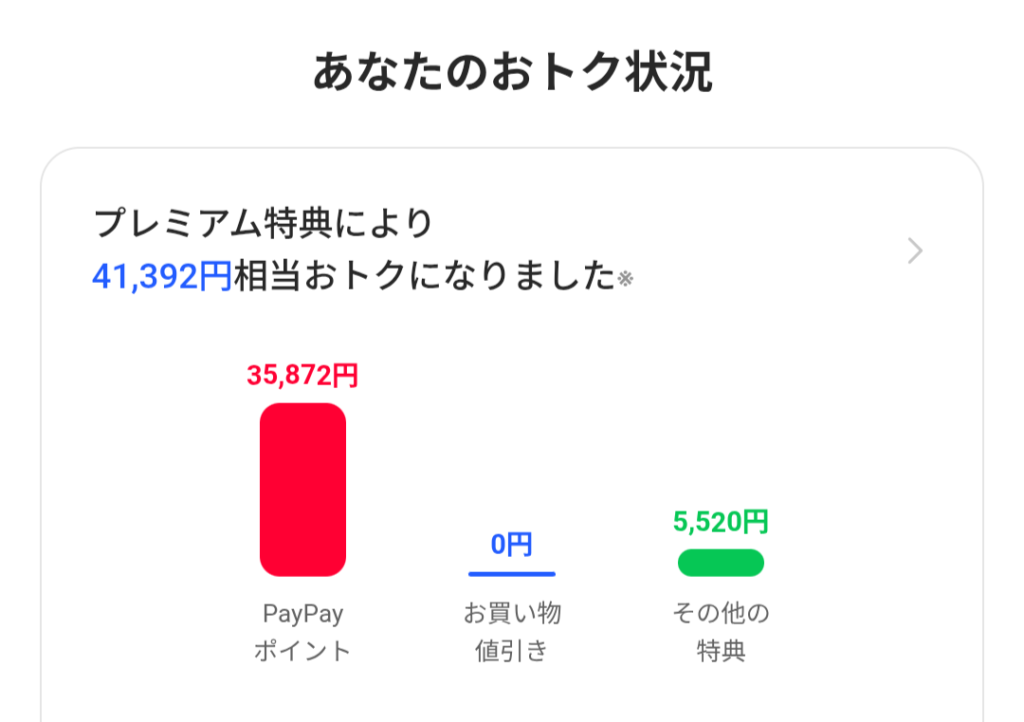This screenshot has height=722, width=1024.
Task: Tap the ※ footnote mark
Action: coord(626,279)
